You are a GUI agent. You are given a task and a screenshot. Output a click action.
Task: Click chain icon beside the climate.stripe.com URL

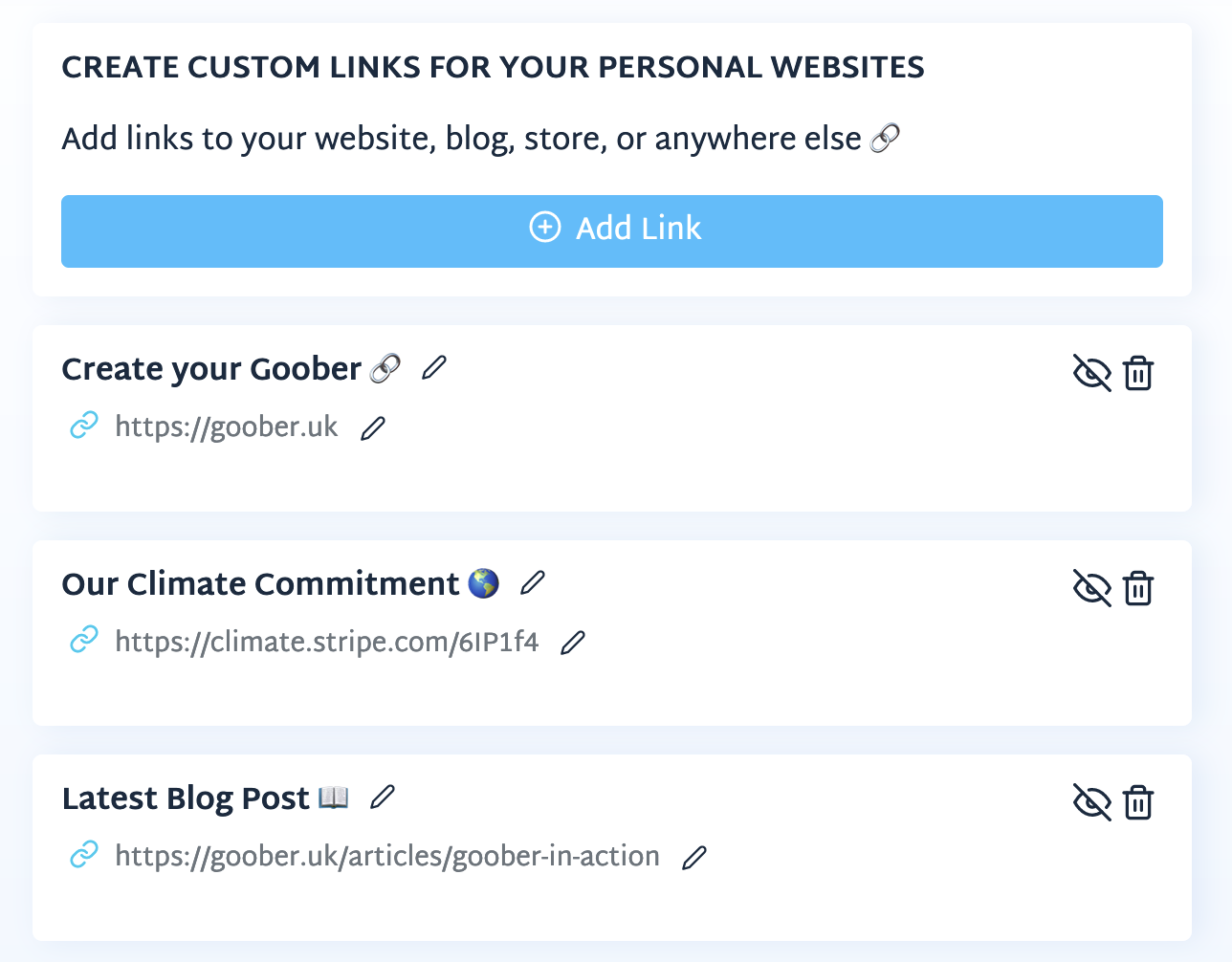tap(84, 640)
